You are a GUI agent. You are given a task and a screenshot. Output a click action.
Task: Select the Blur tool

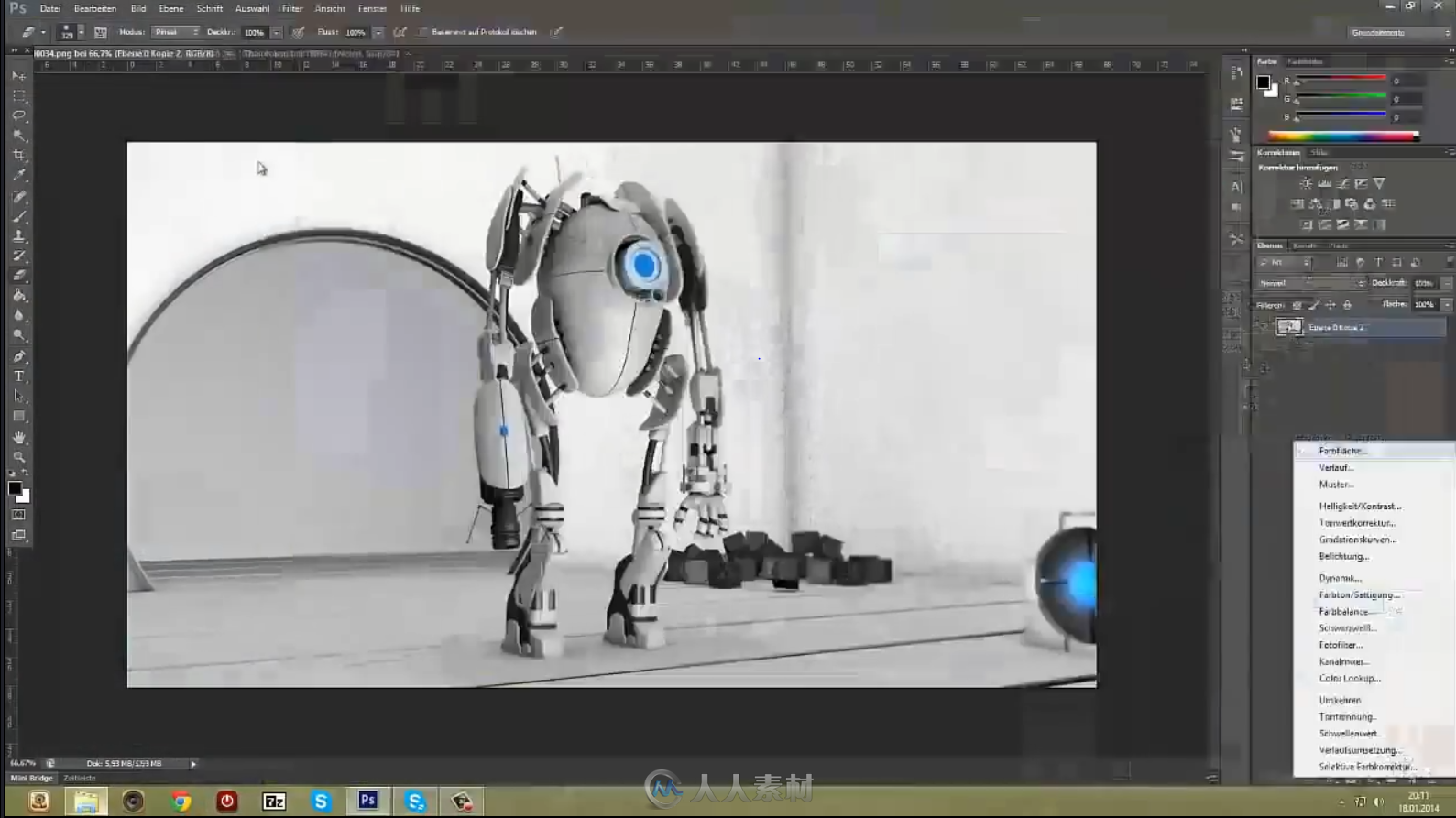click(x=19, y=316)
